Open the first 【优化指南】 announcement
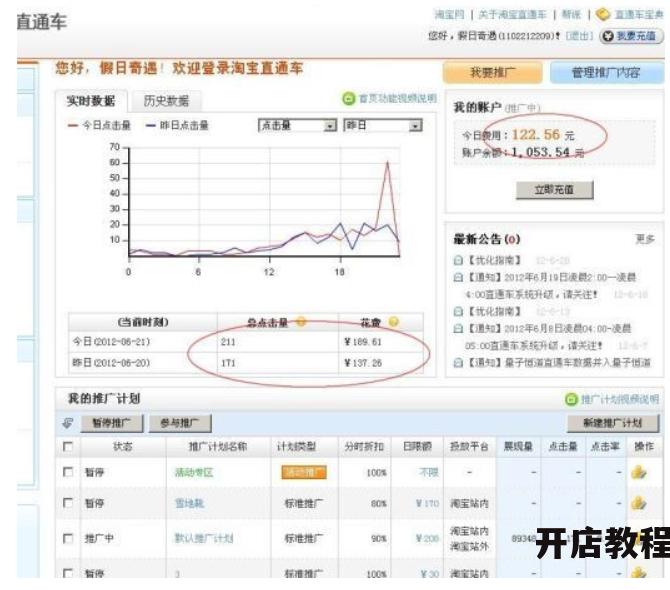Viewport: 670px width, 590px height. (494, 260)
